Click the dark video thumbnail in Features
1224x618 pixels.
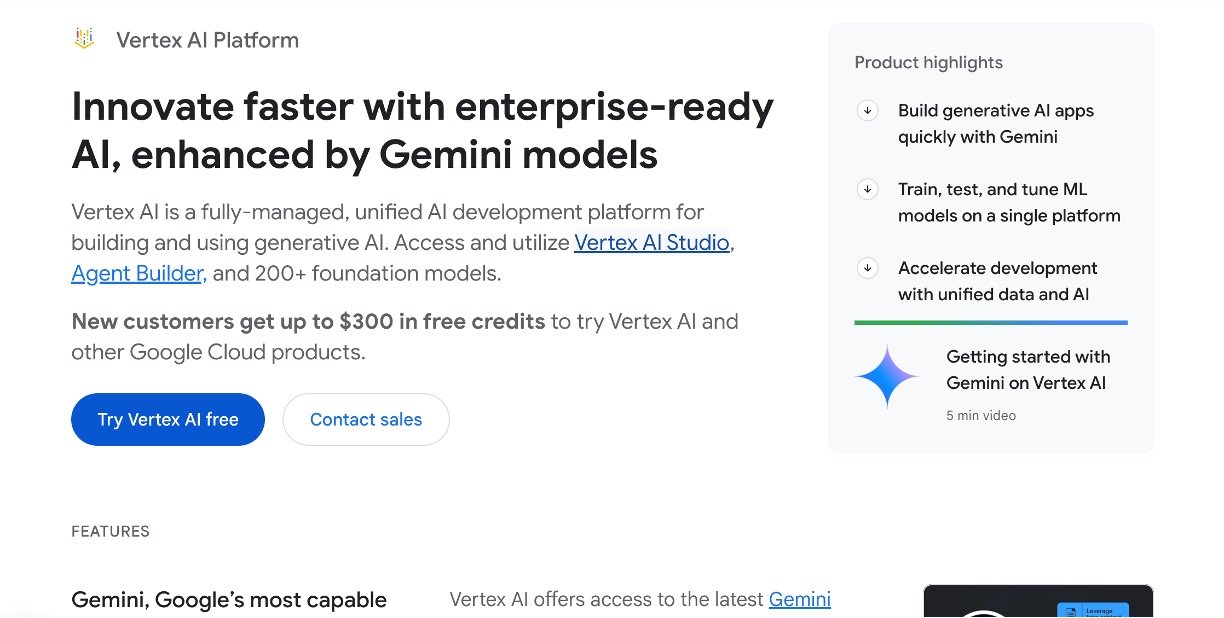coord(1037,601)
